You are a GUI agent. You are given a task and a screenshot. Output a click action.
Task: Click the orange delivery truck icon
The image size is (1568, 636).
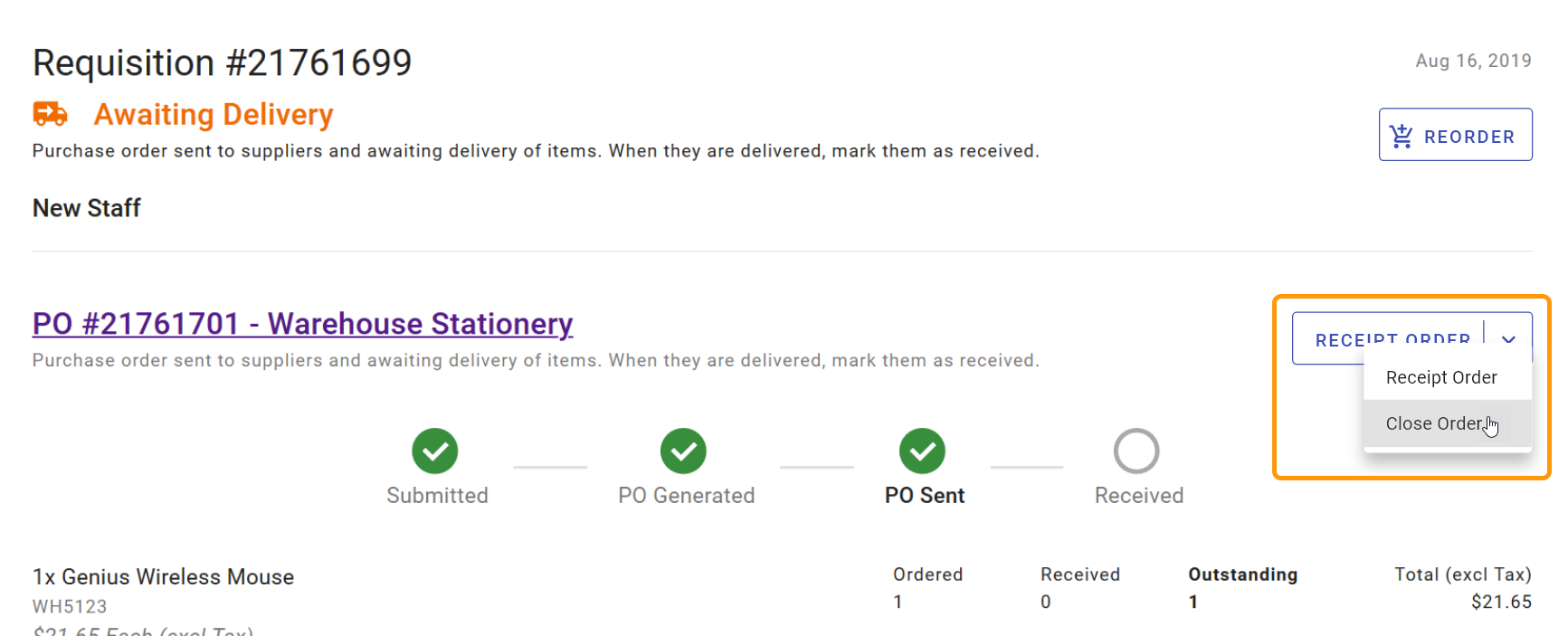tap(50, 114)
